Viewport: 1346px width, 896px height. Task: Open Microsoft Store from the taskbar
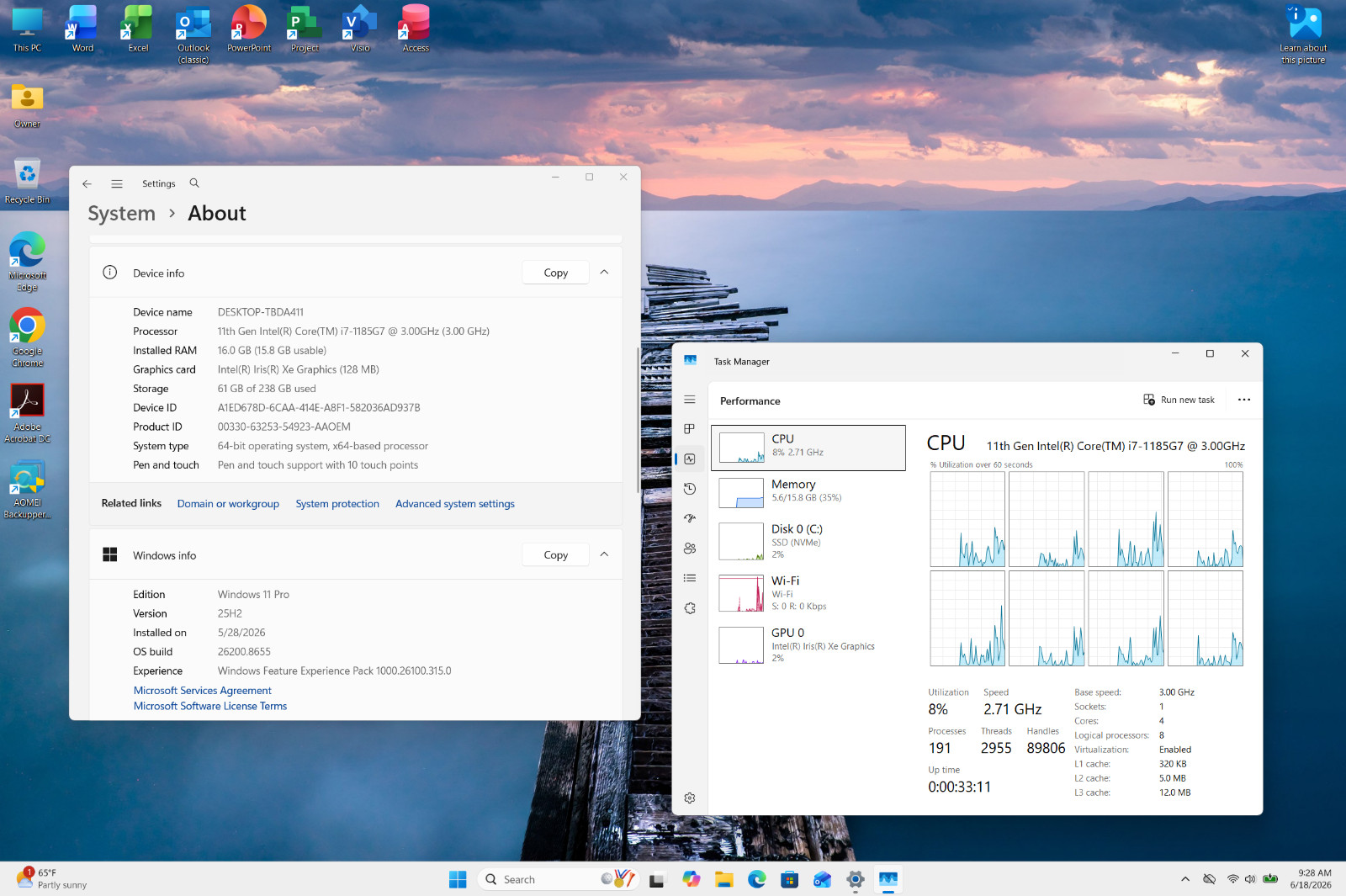pyautogui.click(x=789, y=879)
